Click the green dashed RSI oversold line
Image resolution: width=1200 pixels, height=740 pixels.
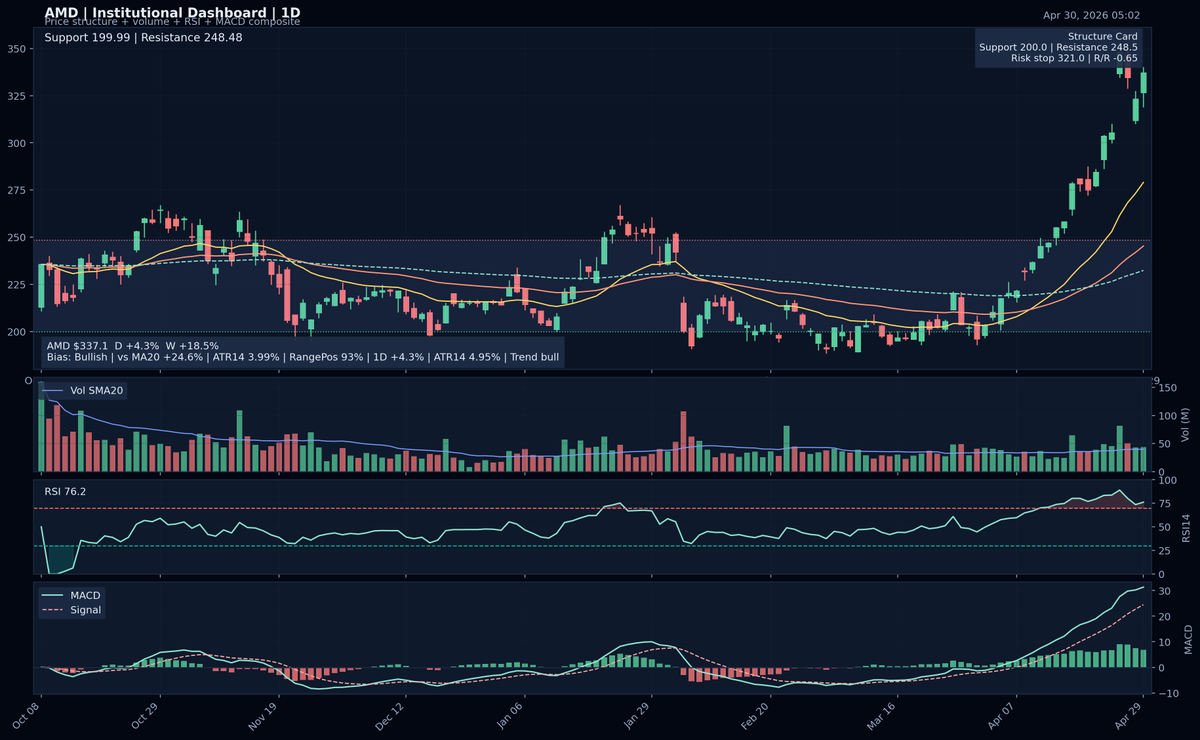(592, 546)
